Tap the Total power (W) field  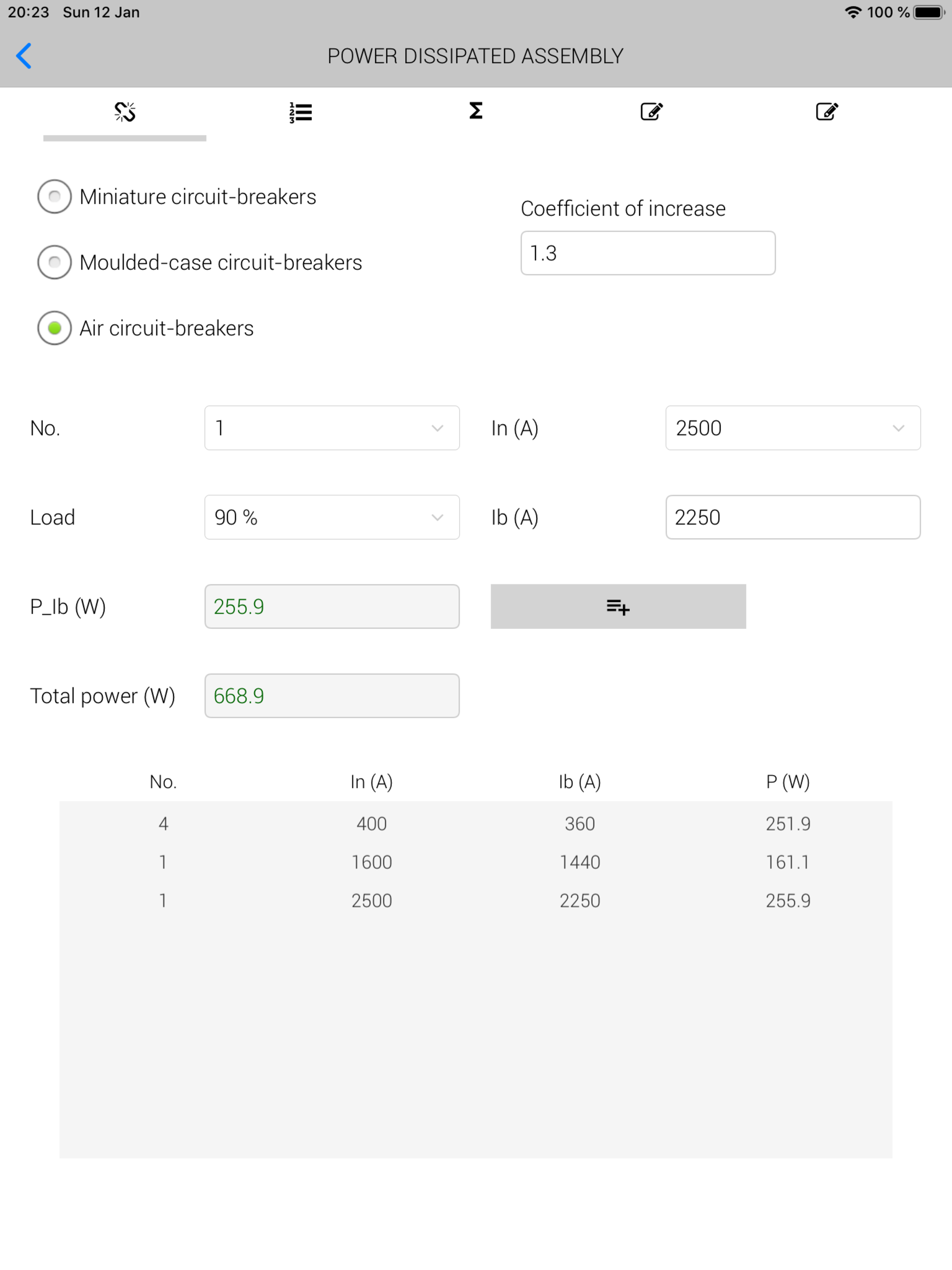[332, 696]
